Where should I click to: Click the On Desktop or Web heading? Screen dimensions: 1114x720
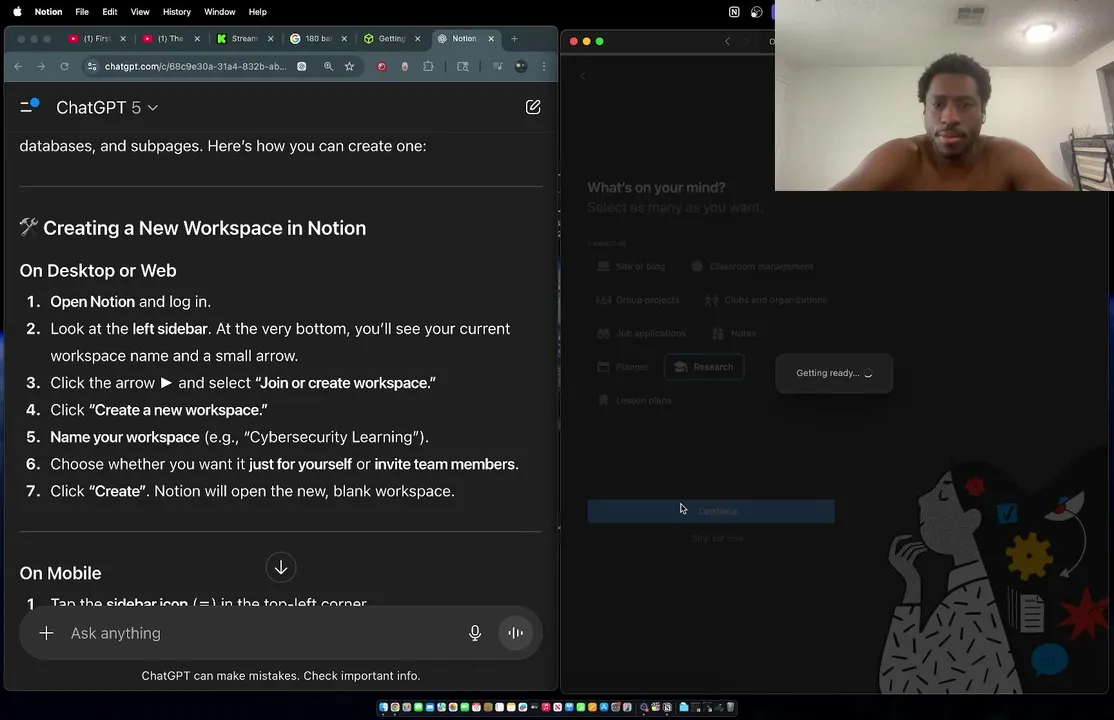click(x=98, y=271)
